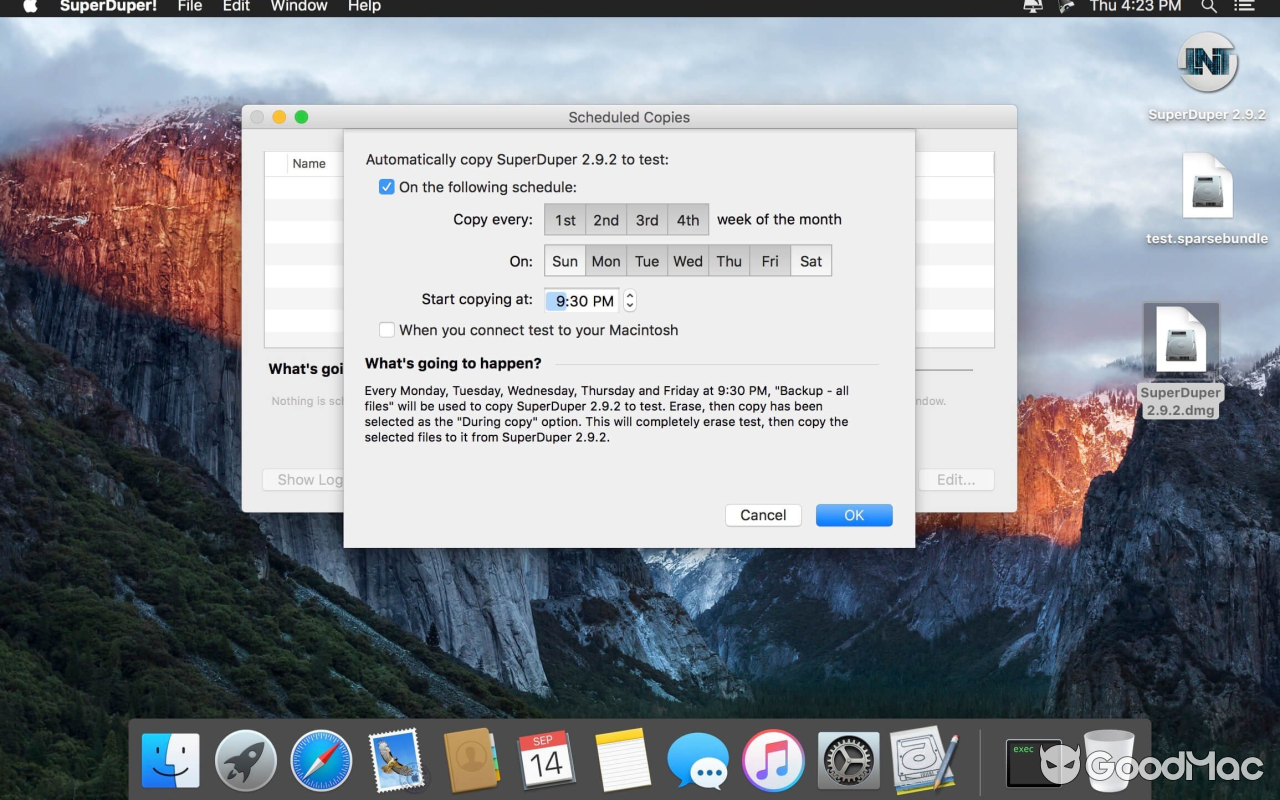
Task: Open Spotlight search in the menu bar
Action: point(1209,7)
